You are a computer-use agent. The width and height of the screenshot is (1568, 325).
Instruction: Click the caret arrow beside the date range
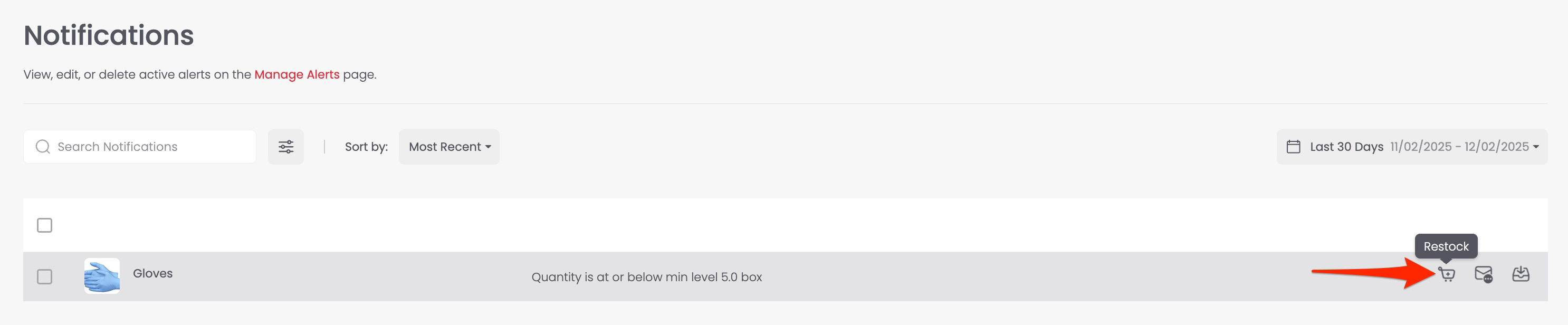[x=1536, y=147]
